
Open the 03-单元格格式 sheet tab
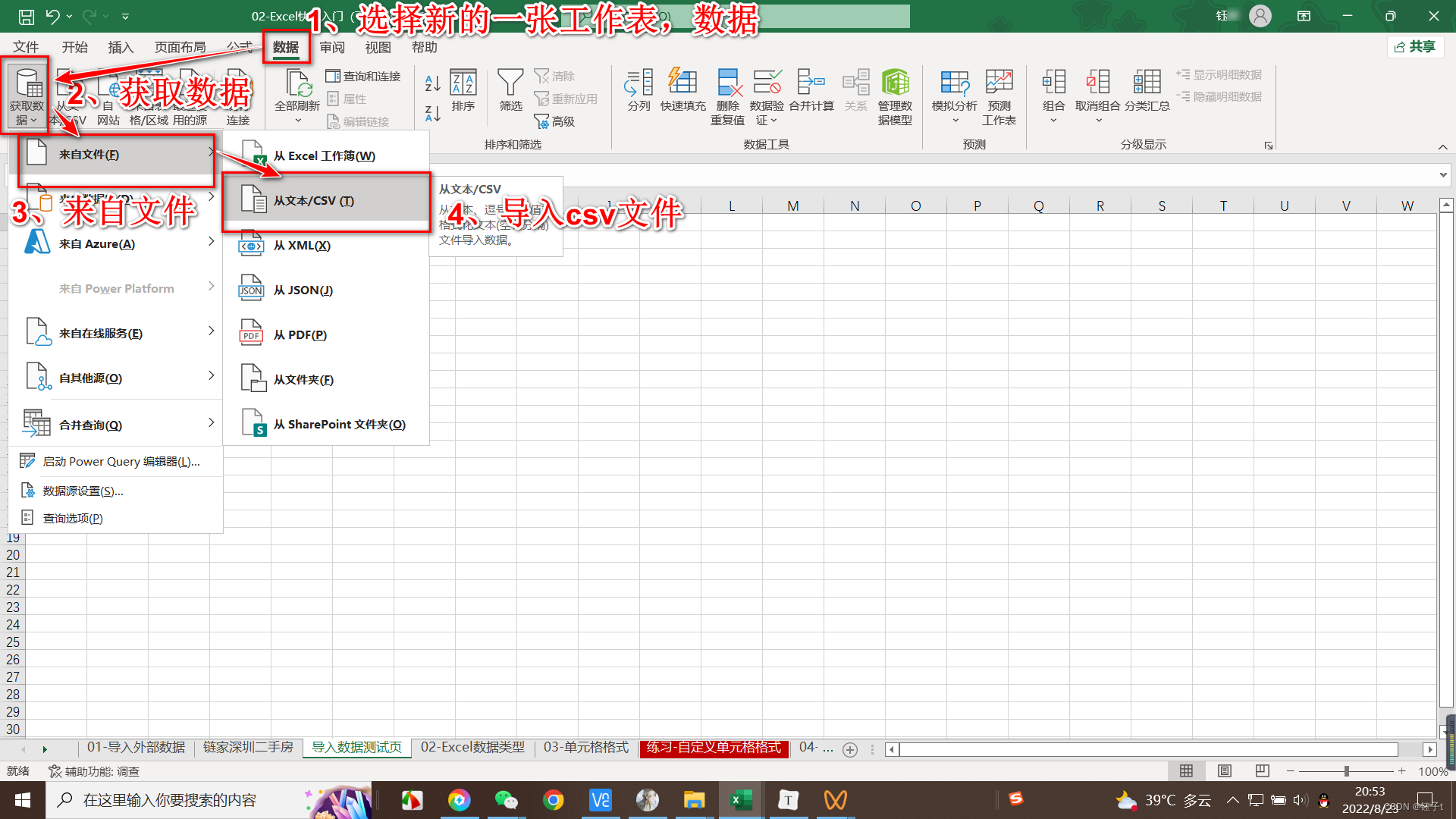click(x=585, y=748)
